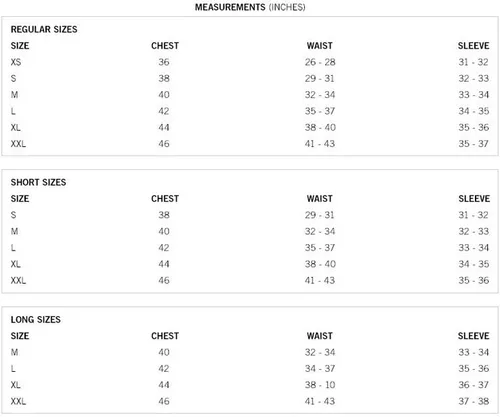Click waist value 38 - 10 in Long Sizes
This screenshot has width=500, height=417.
pos(320,385)
